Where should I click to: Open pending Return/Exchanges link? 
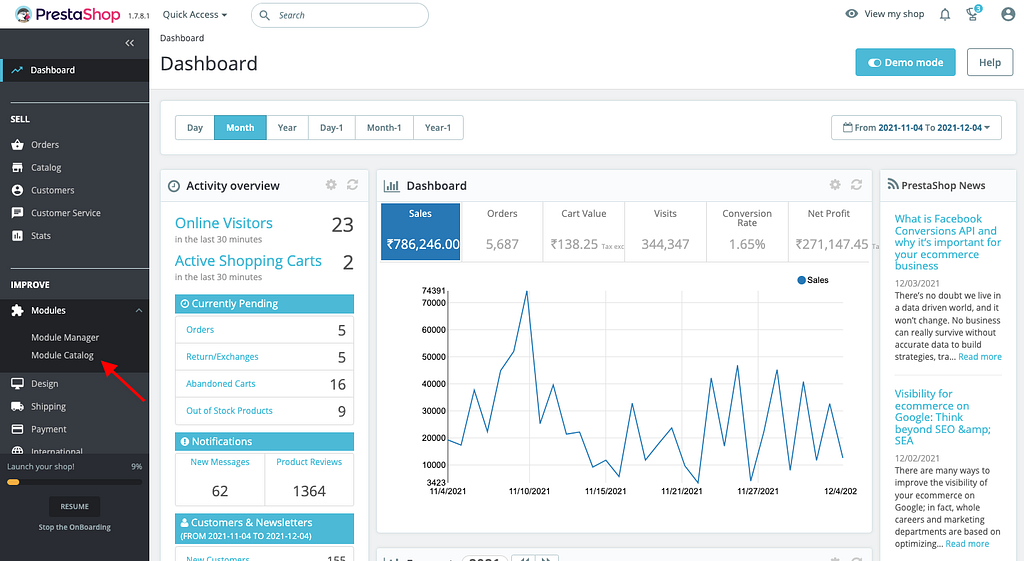(x=222, y=357)
